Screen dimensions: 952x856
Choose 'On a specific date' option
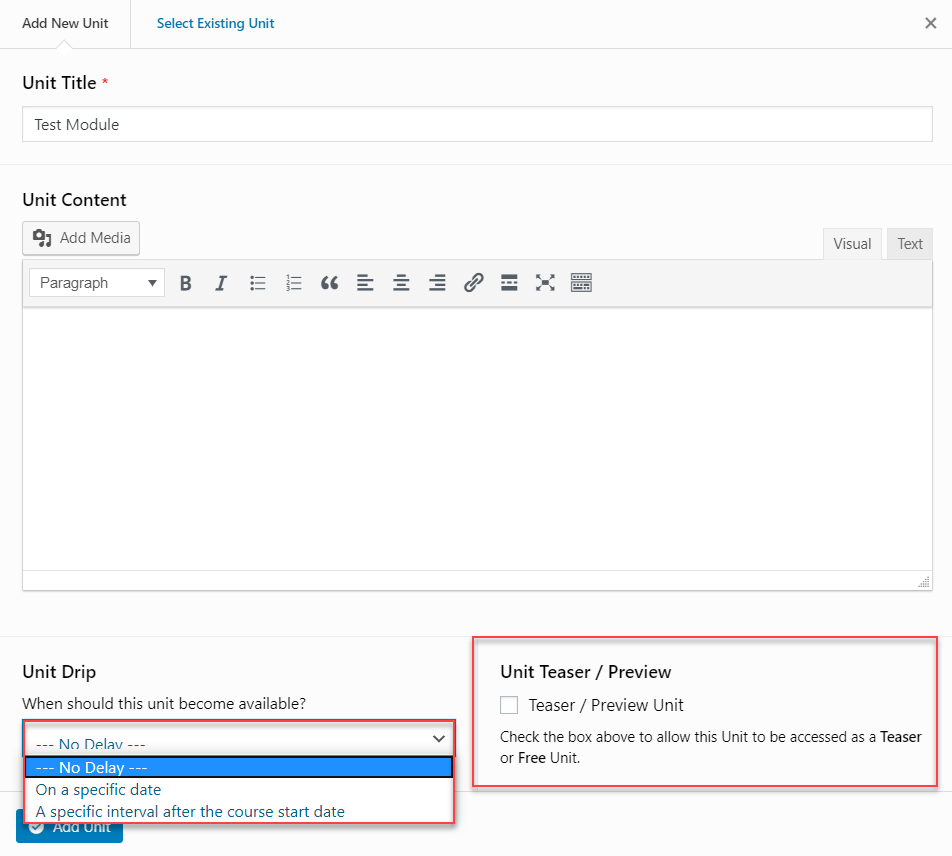click(x=98, y=790)
